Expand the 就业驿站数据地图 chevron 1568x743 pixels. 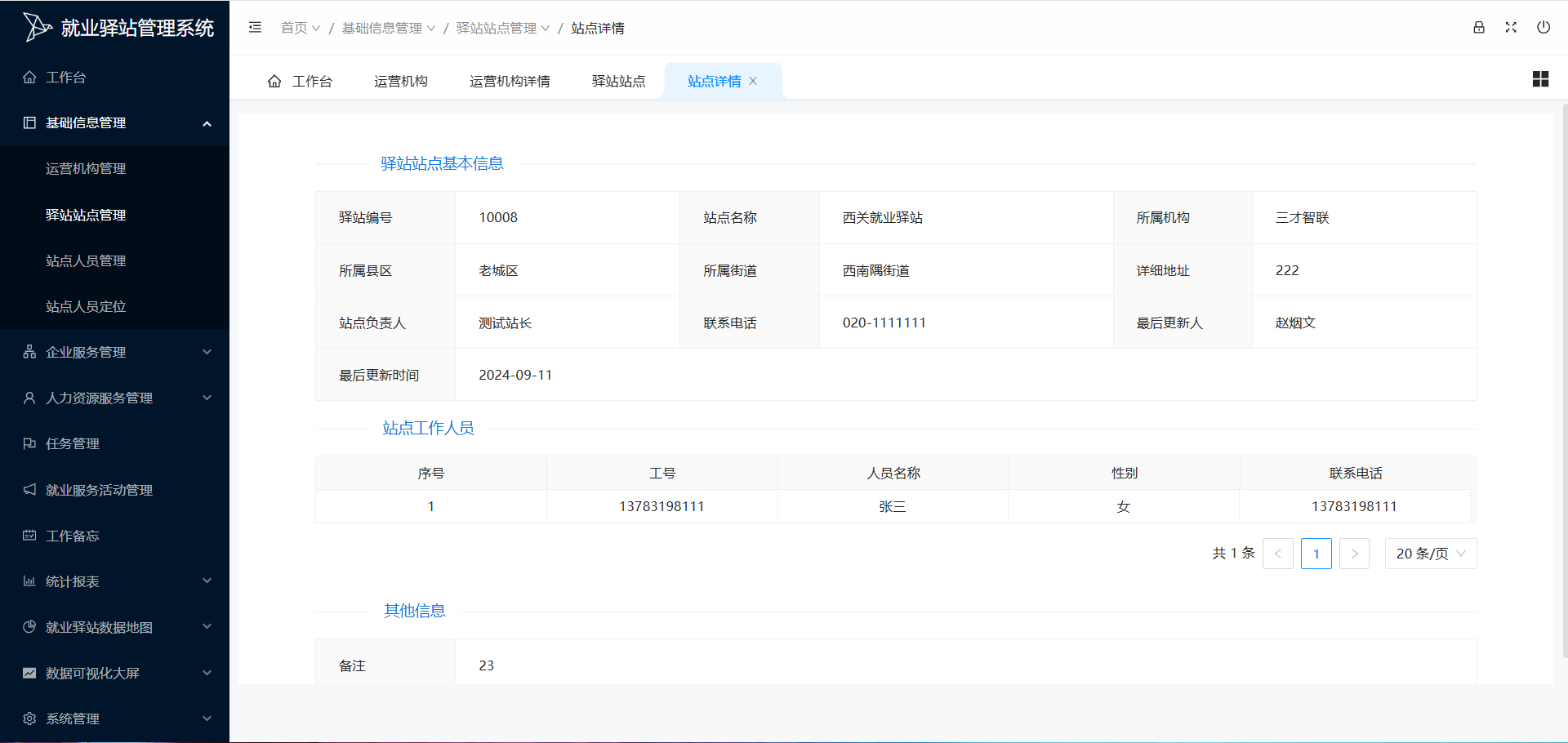207,627
